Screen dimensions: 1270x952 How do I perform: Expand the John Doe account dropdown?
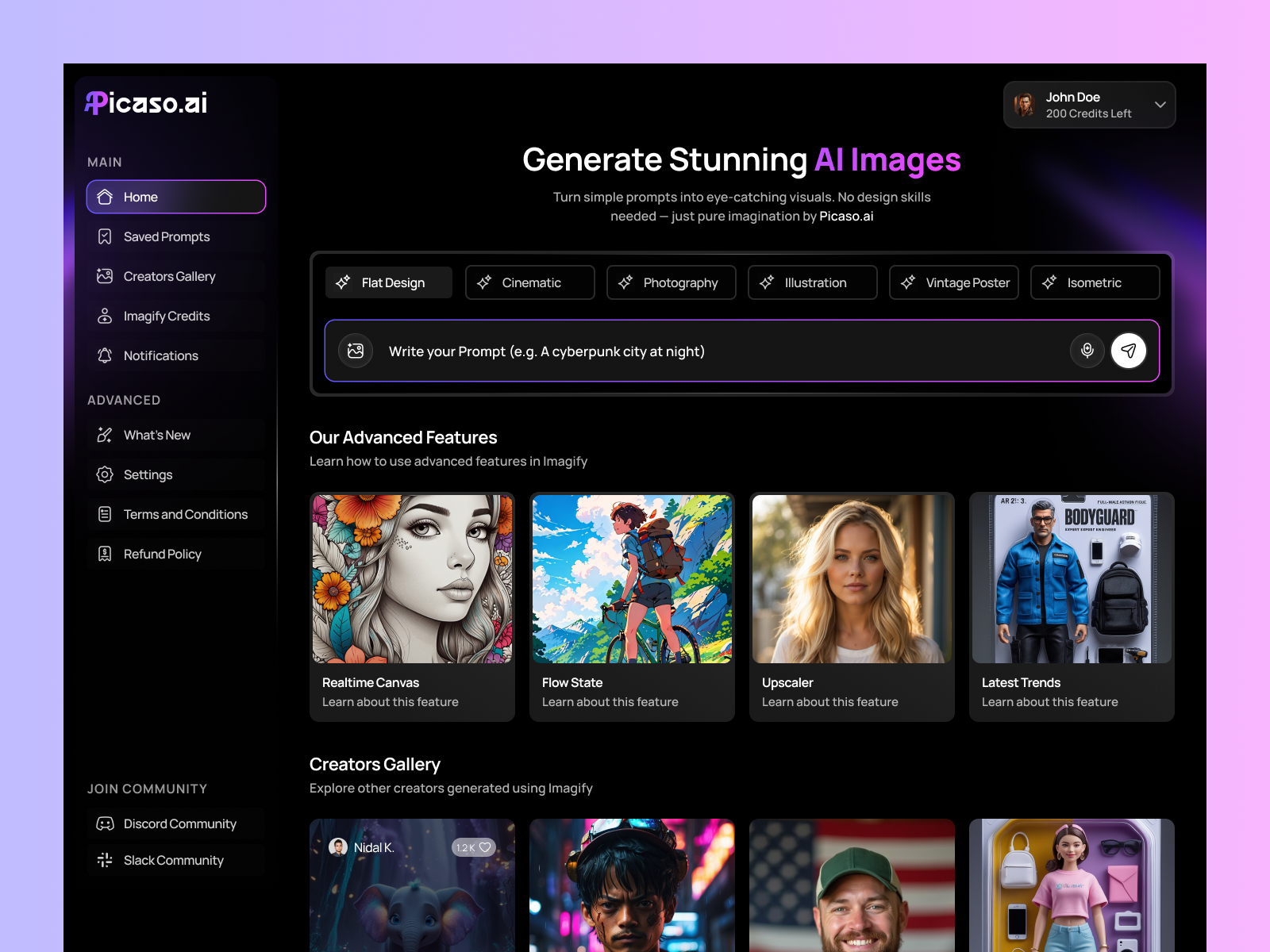click(x=1158, y=105)
